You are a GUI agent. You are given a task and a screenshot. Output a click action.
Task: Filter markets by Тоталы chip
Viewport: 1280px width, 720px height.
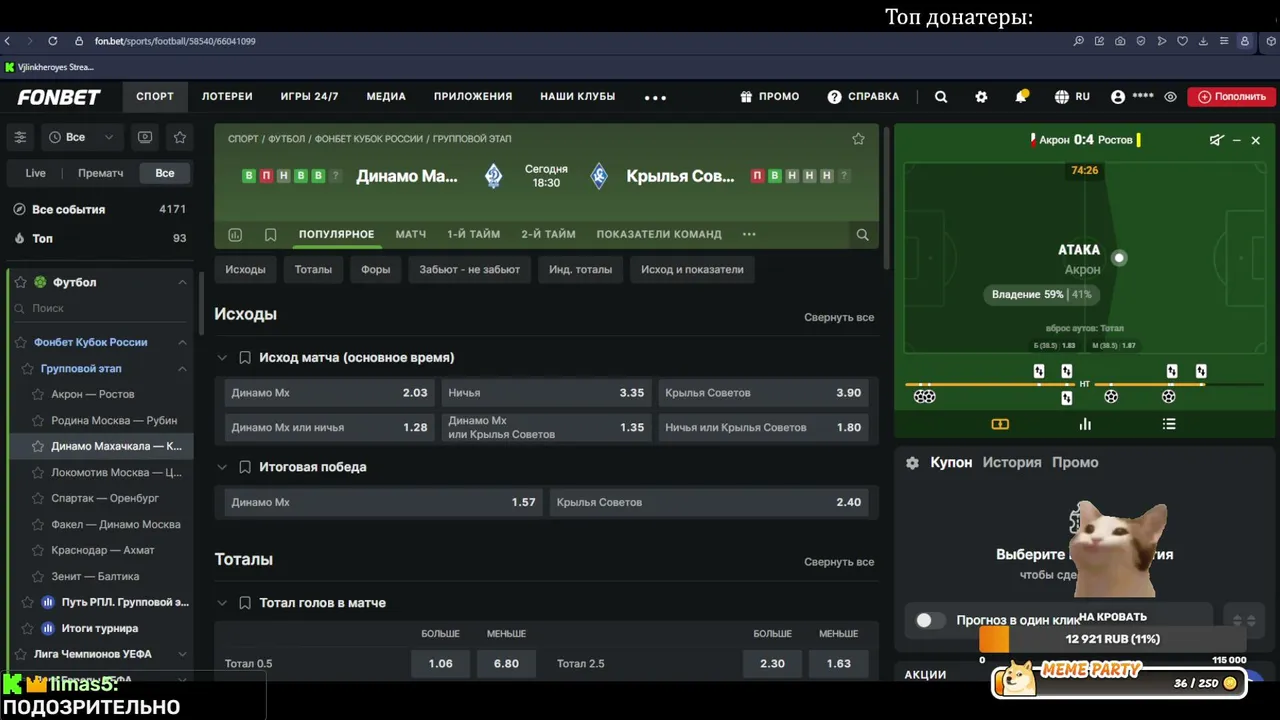(313, 269)
